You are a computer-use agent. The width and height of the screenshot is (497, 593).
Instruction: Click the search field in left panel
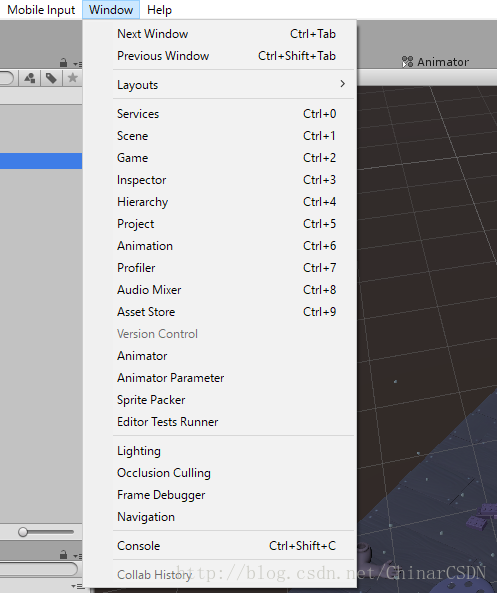[x=7, y=78]
